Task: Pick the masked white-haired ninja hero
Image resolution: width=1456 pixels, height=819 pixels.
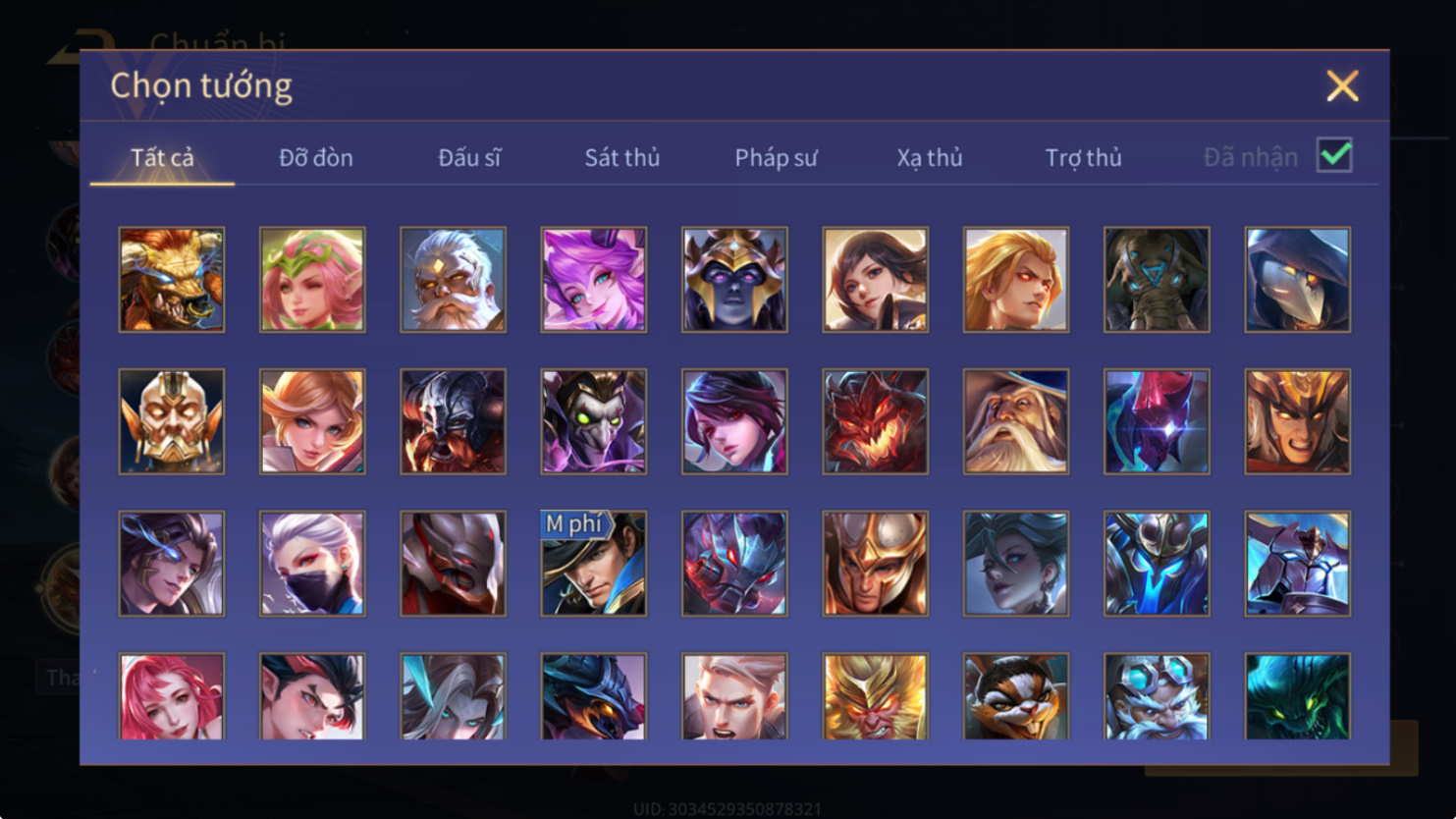Action: [312, 564]
